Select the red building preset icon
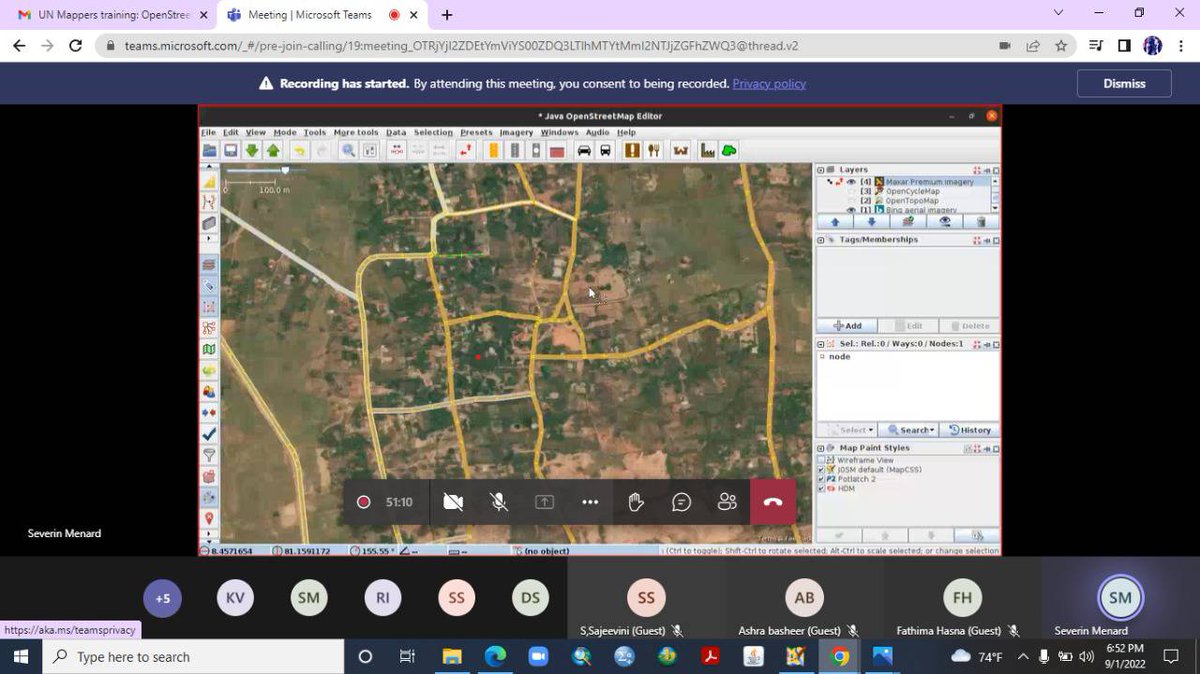The width and height of the screenshot is (1200, 674). (x=557, y=151)
